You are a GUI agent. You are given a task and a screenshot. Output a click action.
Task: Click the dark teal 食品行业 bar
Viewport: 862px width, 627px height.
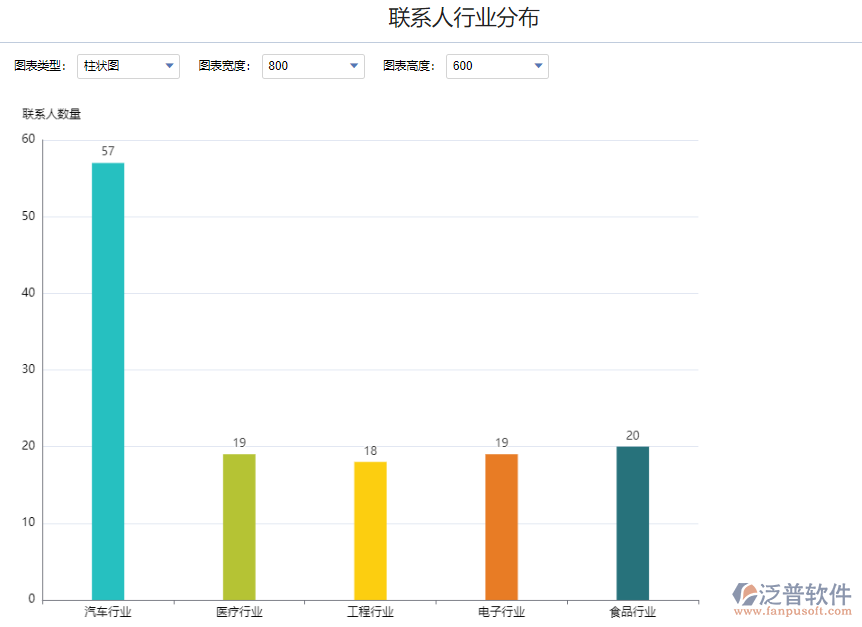tap(632, 522)
